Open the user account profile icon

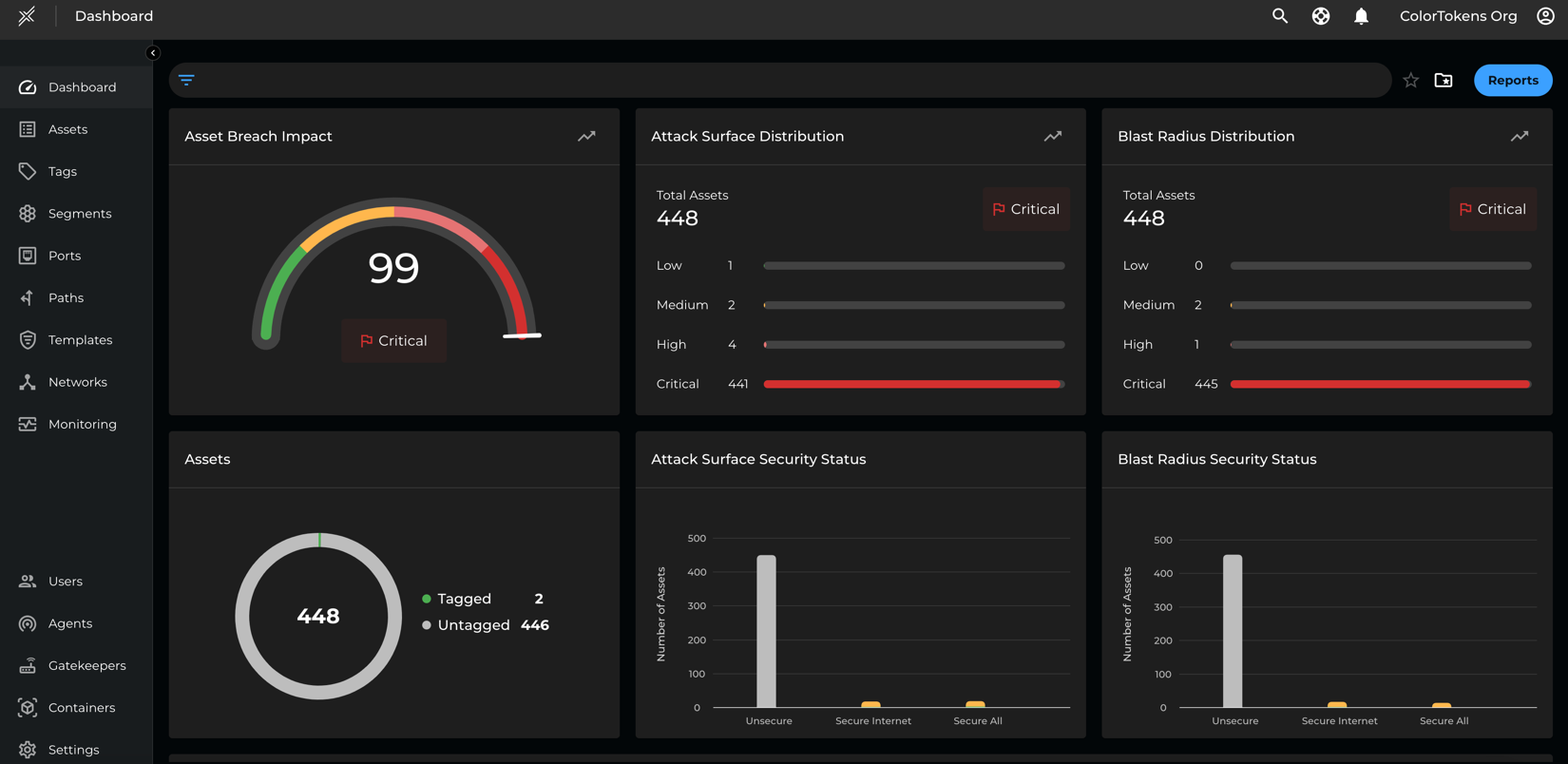(x=1545, y=16)
